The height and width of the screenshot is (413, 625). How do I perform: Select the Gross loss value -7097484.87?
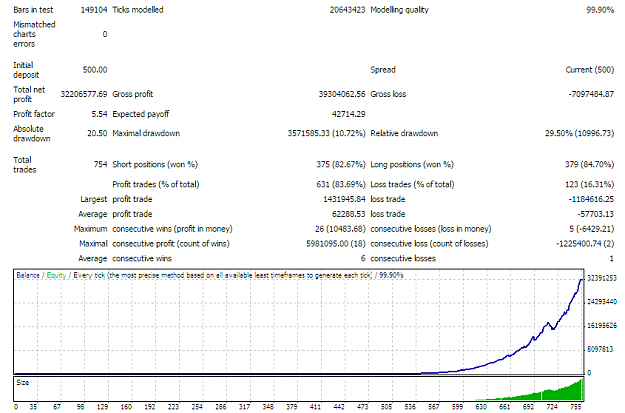click(591, 94)
